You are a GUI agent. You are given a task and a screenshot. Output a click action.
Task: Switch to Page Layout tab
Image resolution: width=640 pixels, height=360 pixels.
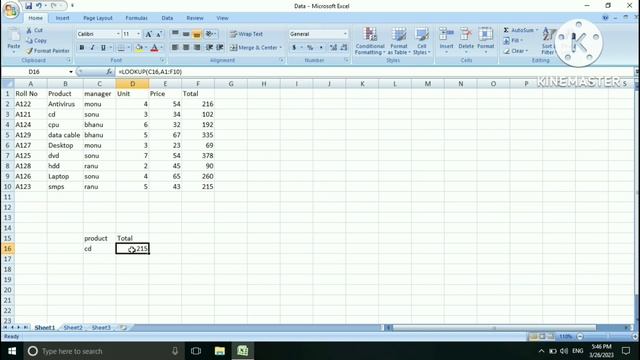(x=98, y=18)
